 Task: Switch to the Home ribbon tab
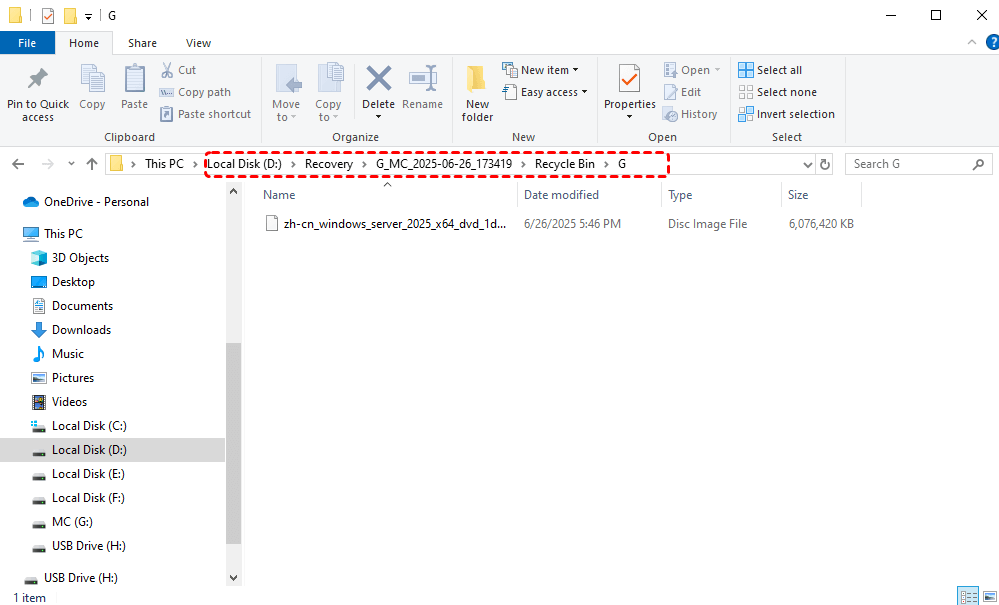point(83,43)
